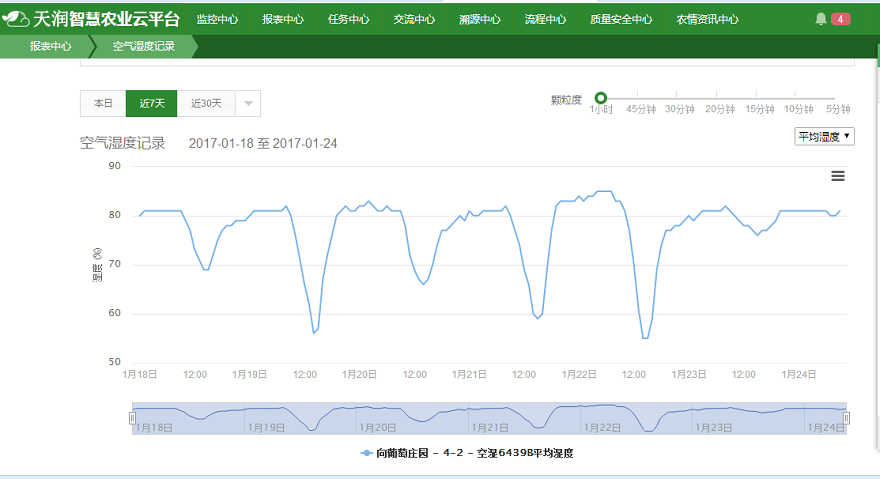Open the notification bell icon
Screen dimensions: 880x479
821,19
